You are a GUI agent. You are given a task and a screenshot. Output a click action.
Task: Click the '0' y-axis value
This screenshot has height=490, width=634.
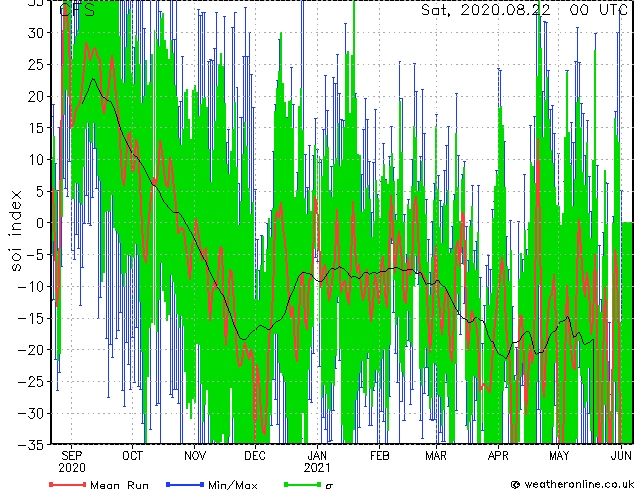[x=40, y=223]
